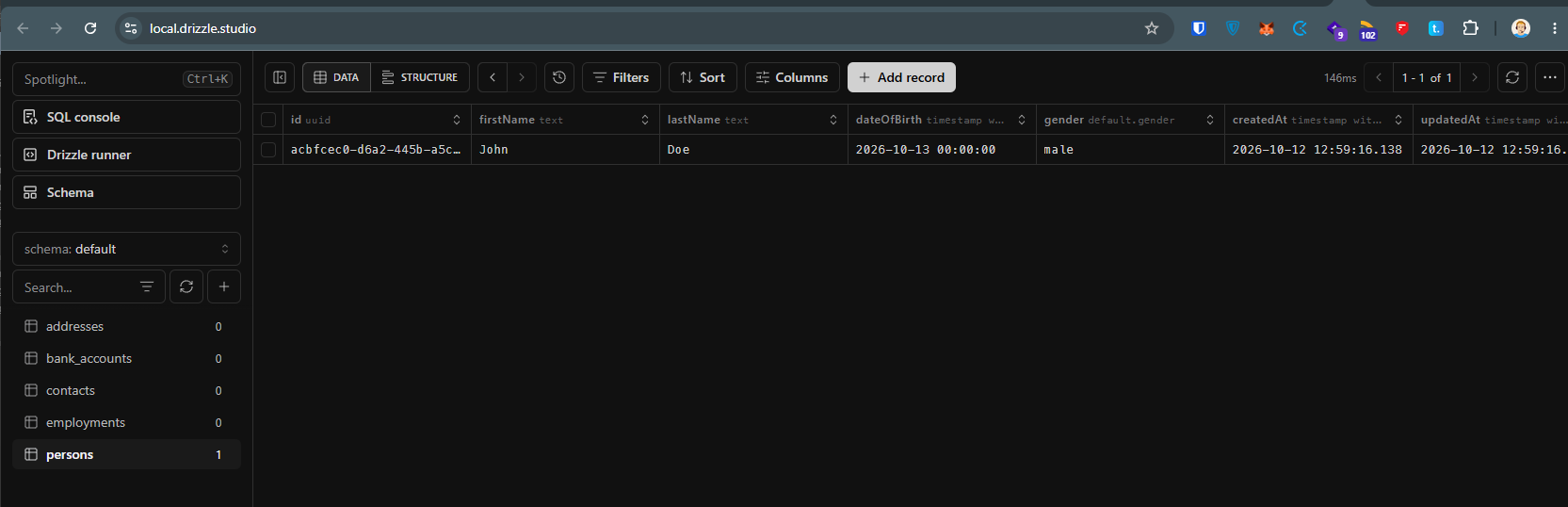Viewport: 1568px width, 507px height.
Task: Open the Columns chooser
Action: click(792, 77)
